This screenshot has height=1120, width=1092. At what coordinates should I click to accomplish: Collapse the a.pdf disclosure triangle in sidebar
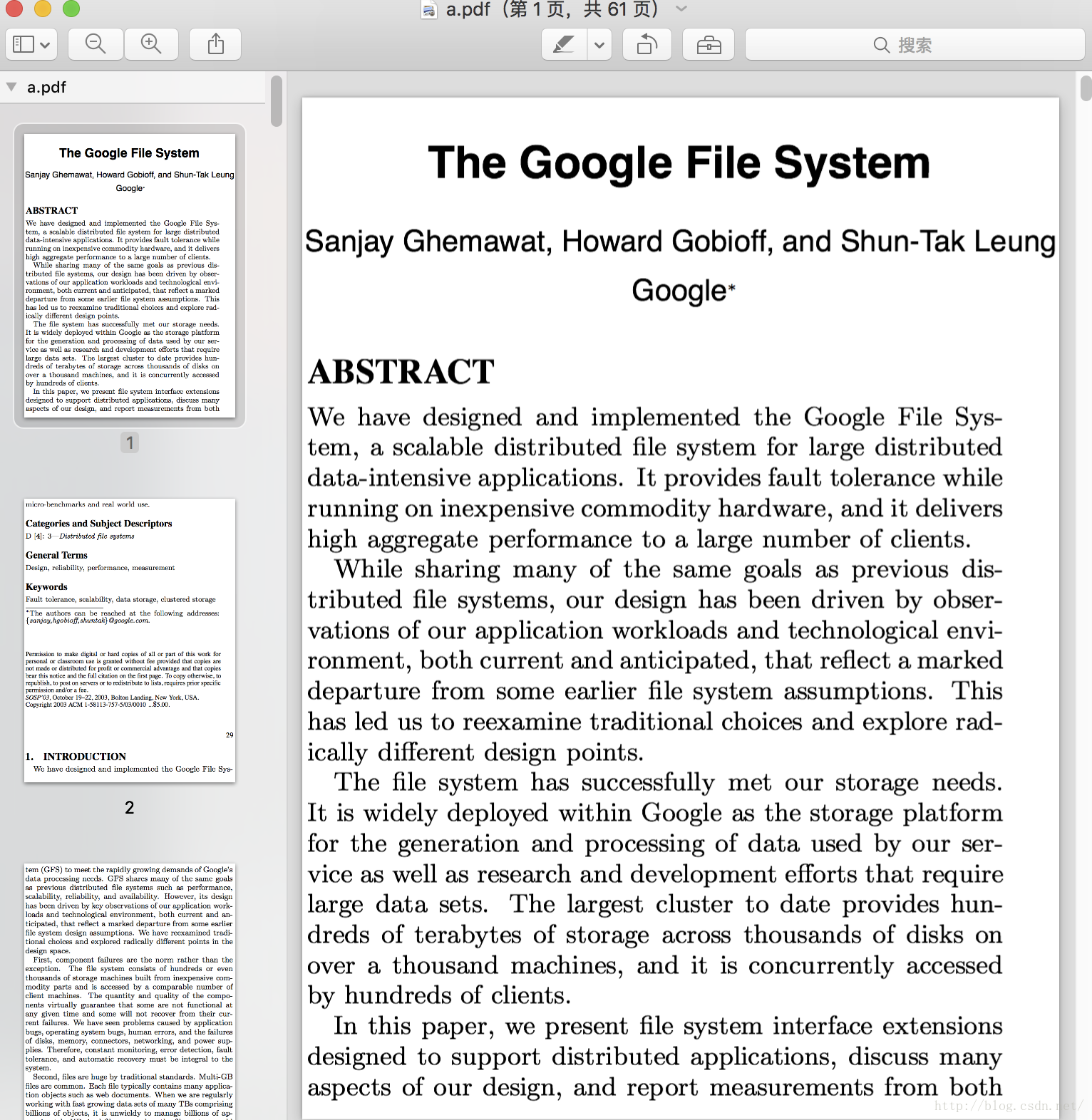click(x=11, y=87)
